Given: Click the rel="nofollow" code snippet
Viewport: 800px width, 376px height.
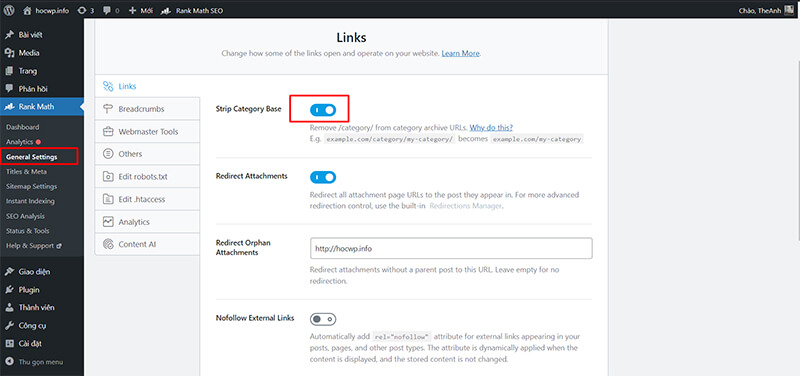Looking at the screenshot, I should click(x=402, y=337).
